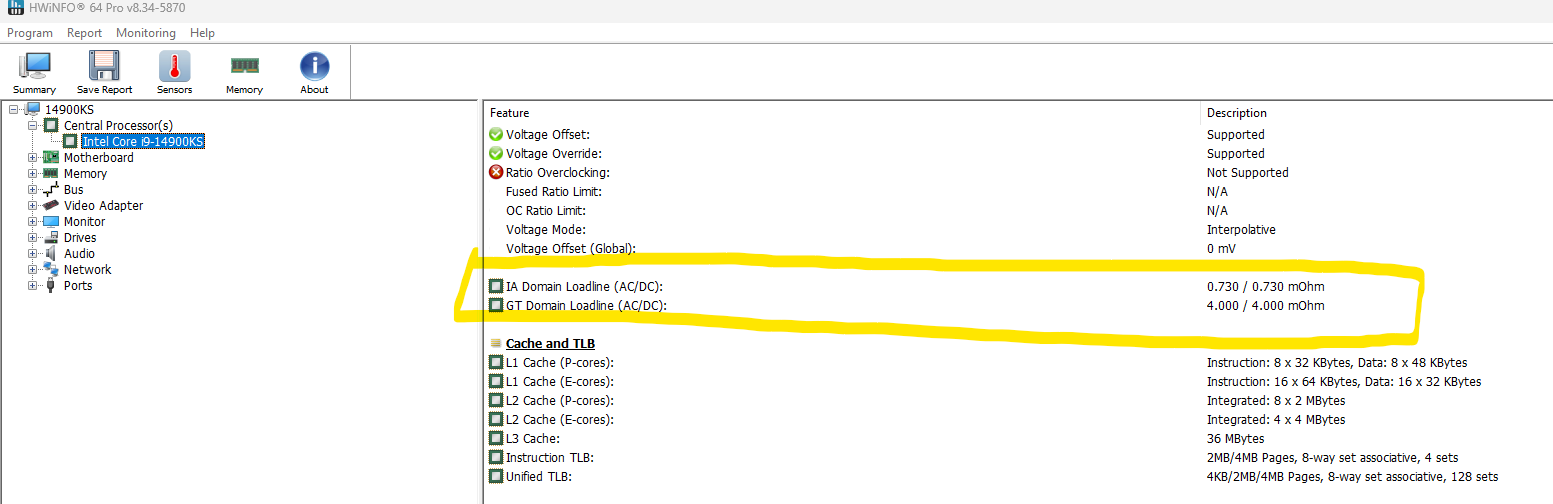Click the green check beside Voltage Override
Image resolution: width=1553 pixels, height=504 pixels.
point(496,153)
